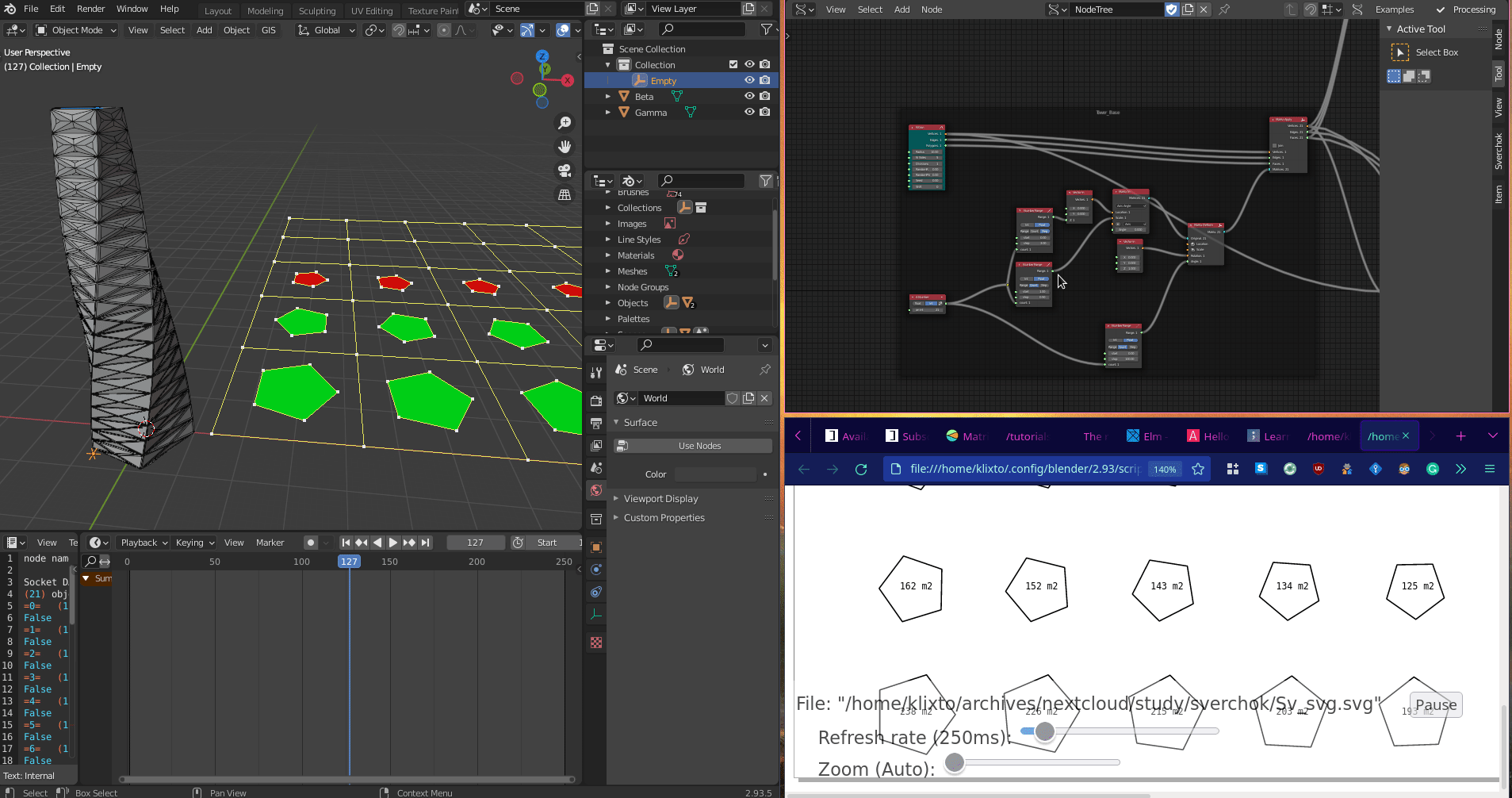Hide Beta object in viewport
This screenshot has width=1512, height=798.
tap(749, 96)
